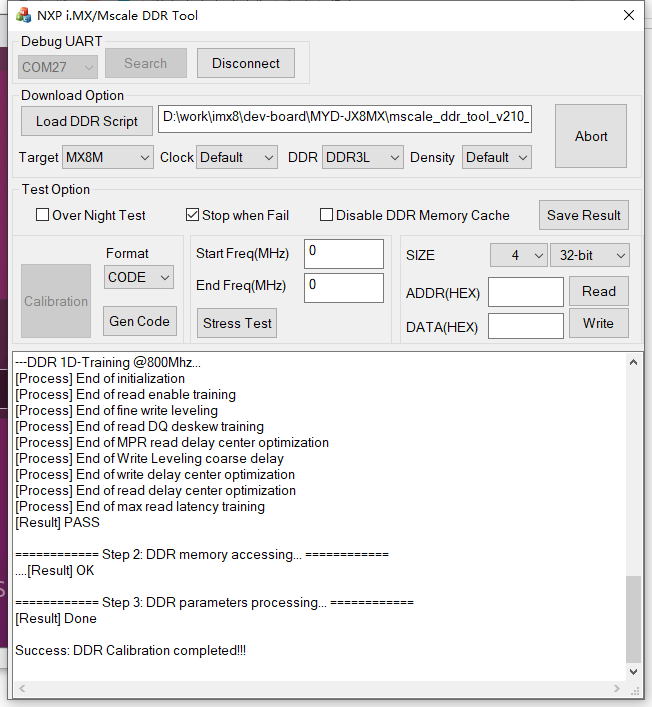Open the Format CODE dropdown
The width and height of the screenshot is (652, 707).
click(x=138, y=277)
